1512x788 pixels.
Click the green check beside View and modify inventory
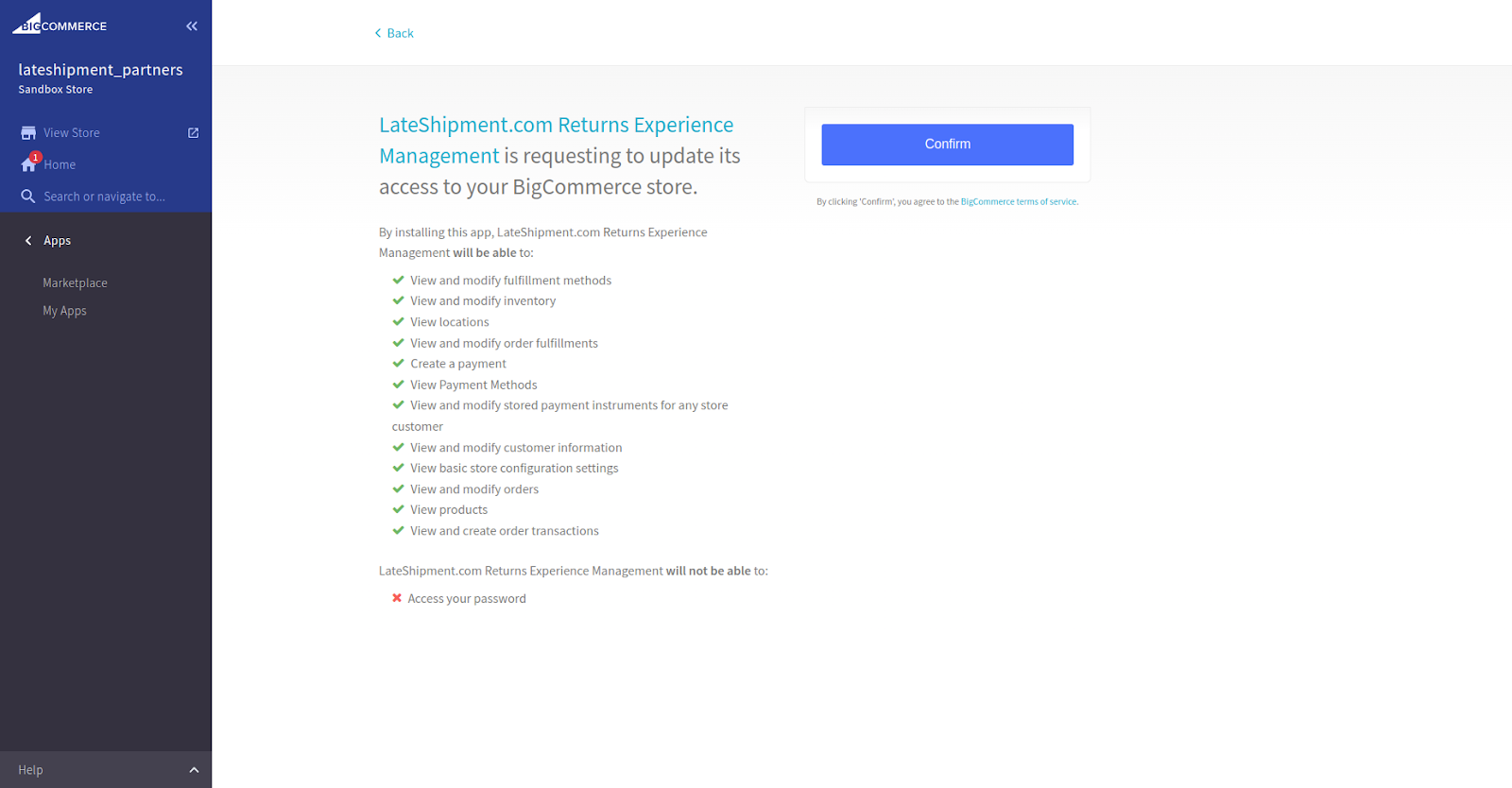[398, 300]
